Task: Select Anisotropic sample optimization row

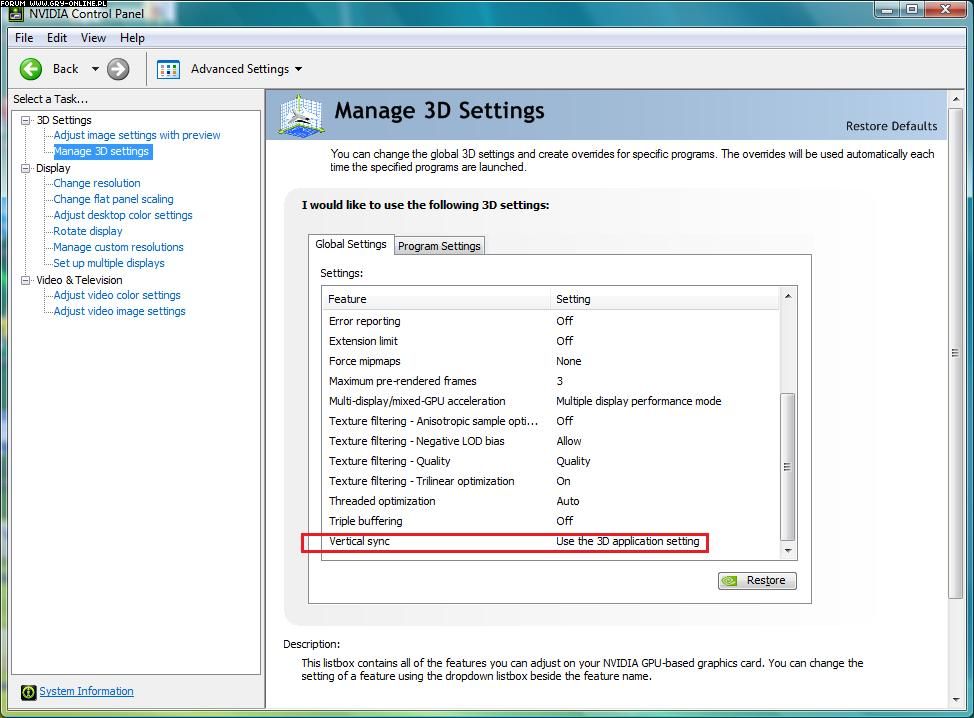Action: click(551, 421)
